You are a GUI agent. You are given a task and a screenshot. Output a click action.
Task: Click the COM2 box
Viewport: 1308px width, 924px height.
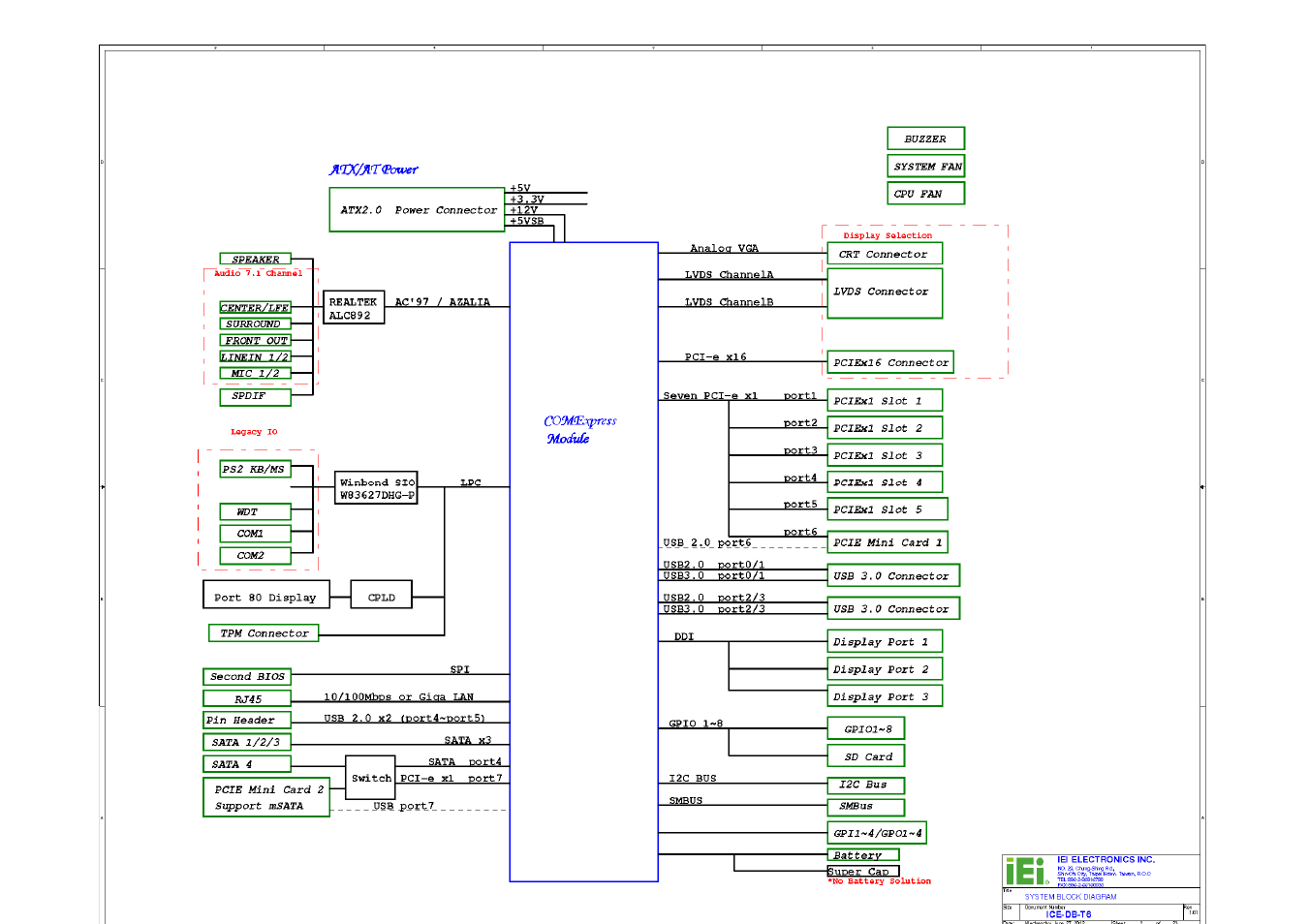point(255,556)
